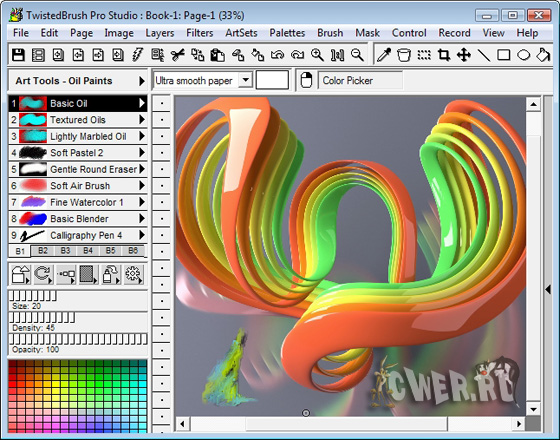The width and height of the screenshot is (560, 440).
Task: Select the Crop tool icon
Action: (x=444, y=55)
